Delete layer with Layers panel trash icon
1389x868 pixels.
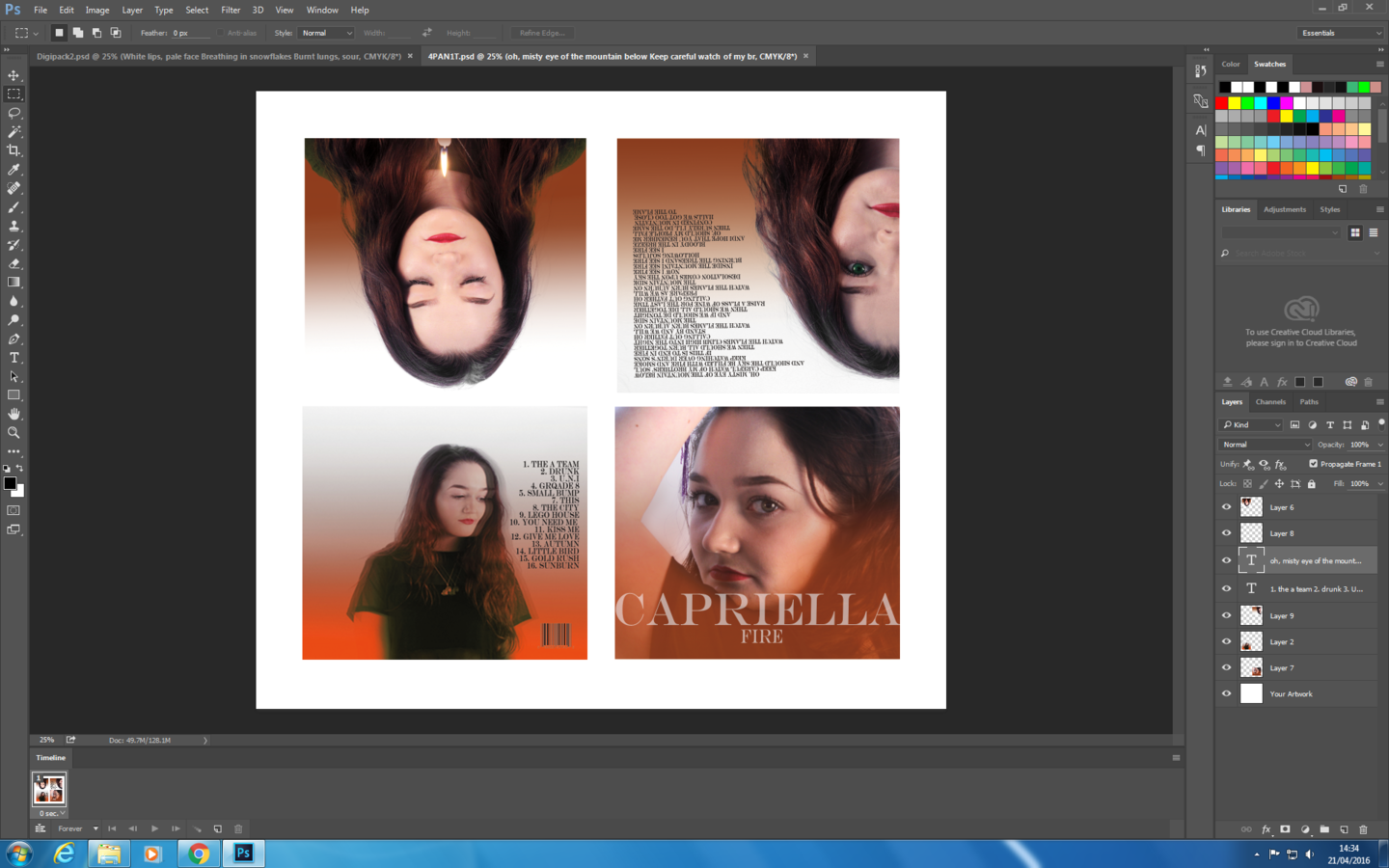coord(1363,829)
